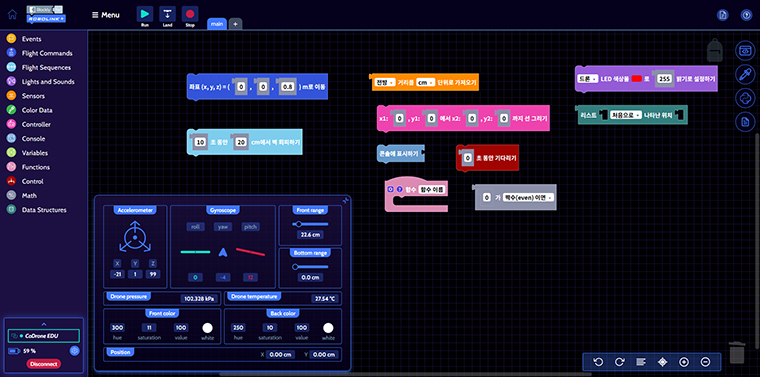Open the file icon in top bar
Screen dimensions: 760x377
pyautogui.click(x=723, y=15)
